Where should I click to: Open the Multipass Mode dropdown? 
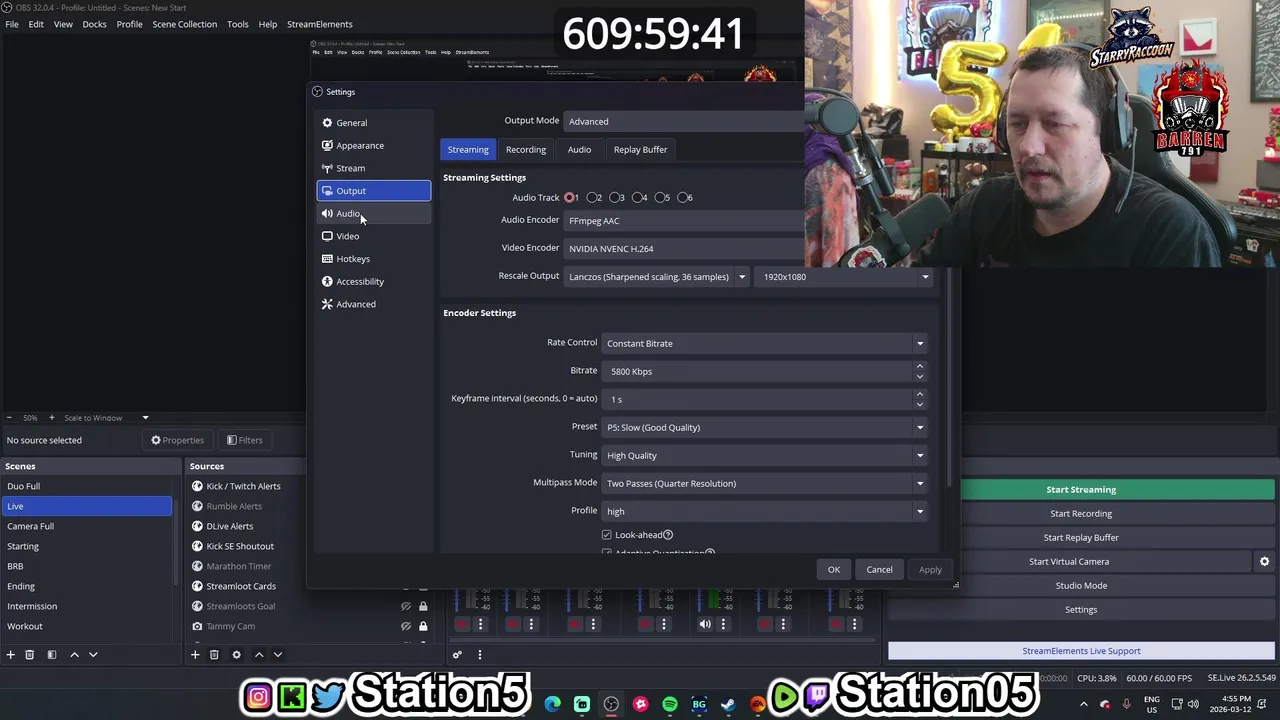tap(764, 484)
